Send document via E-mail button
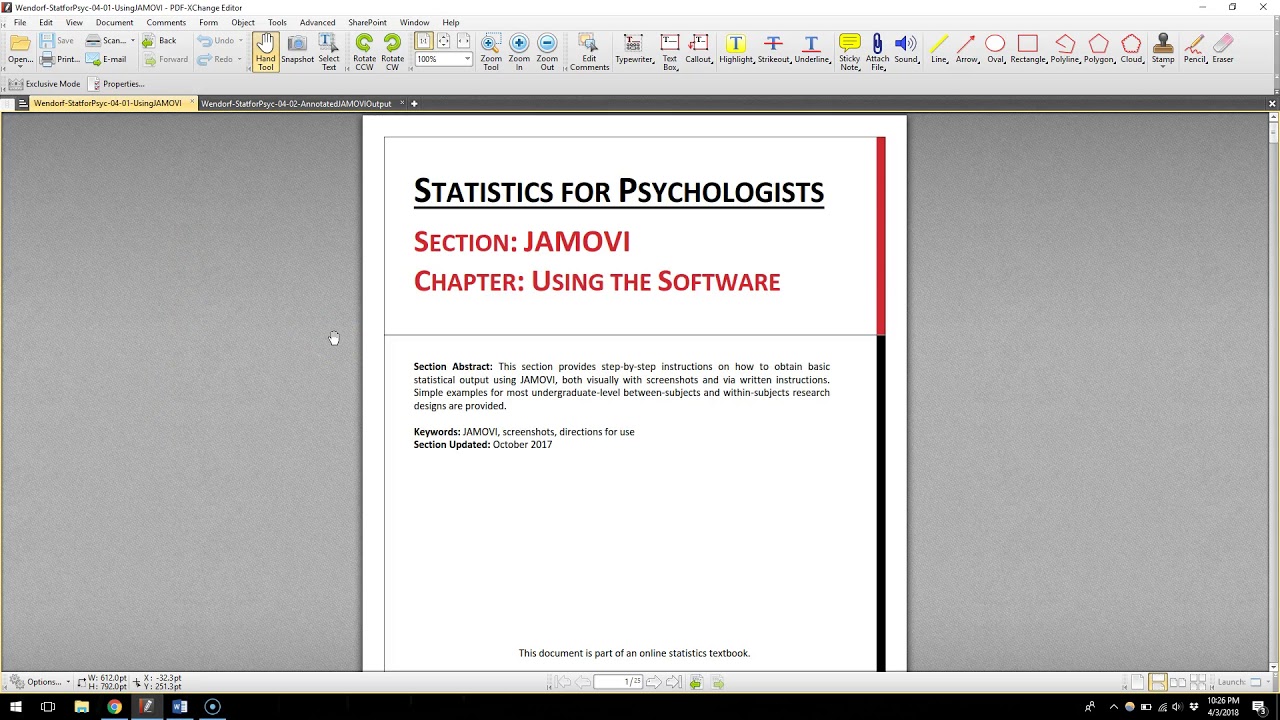Screen dimensions: 1280x720 106,59
